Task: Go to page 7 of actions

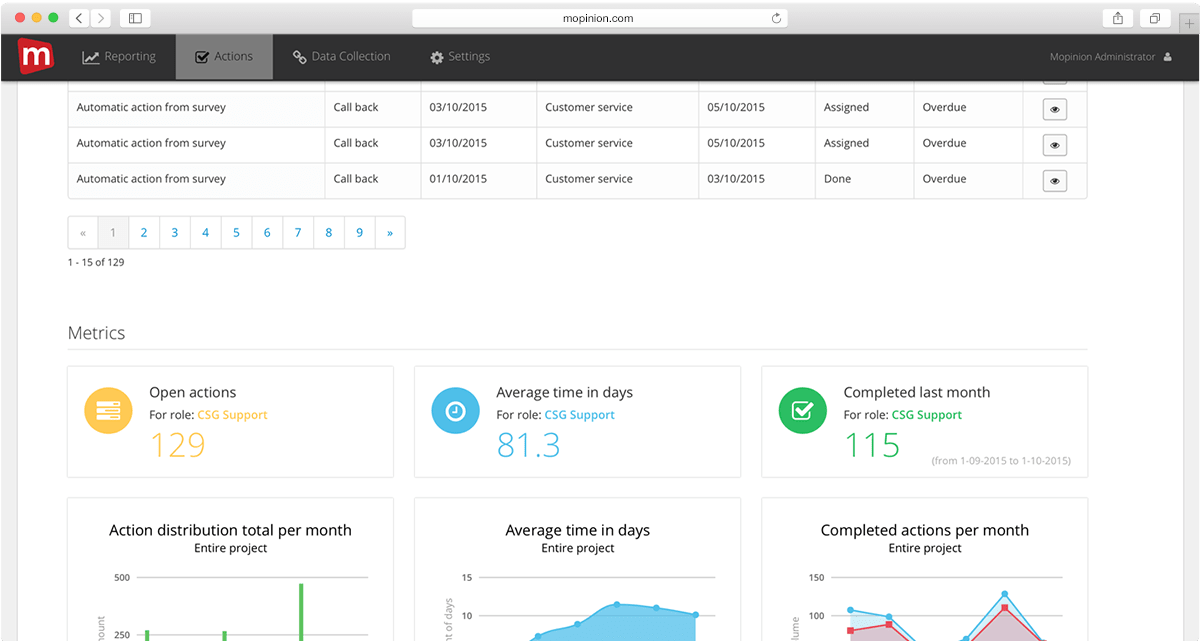Action: coord(298,233)
